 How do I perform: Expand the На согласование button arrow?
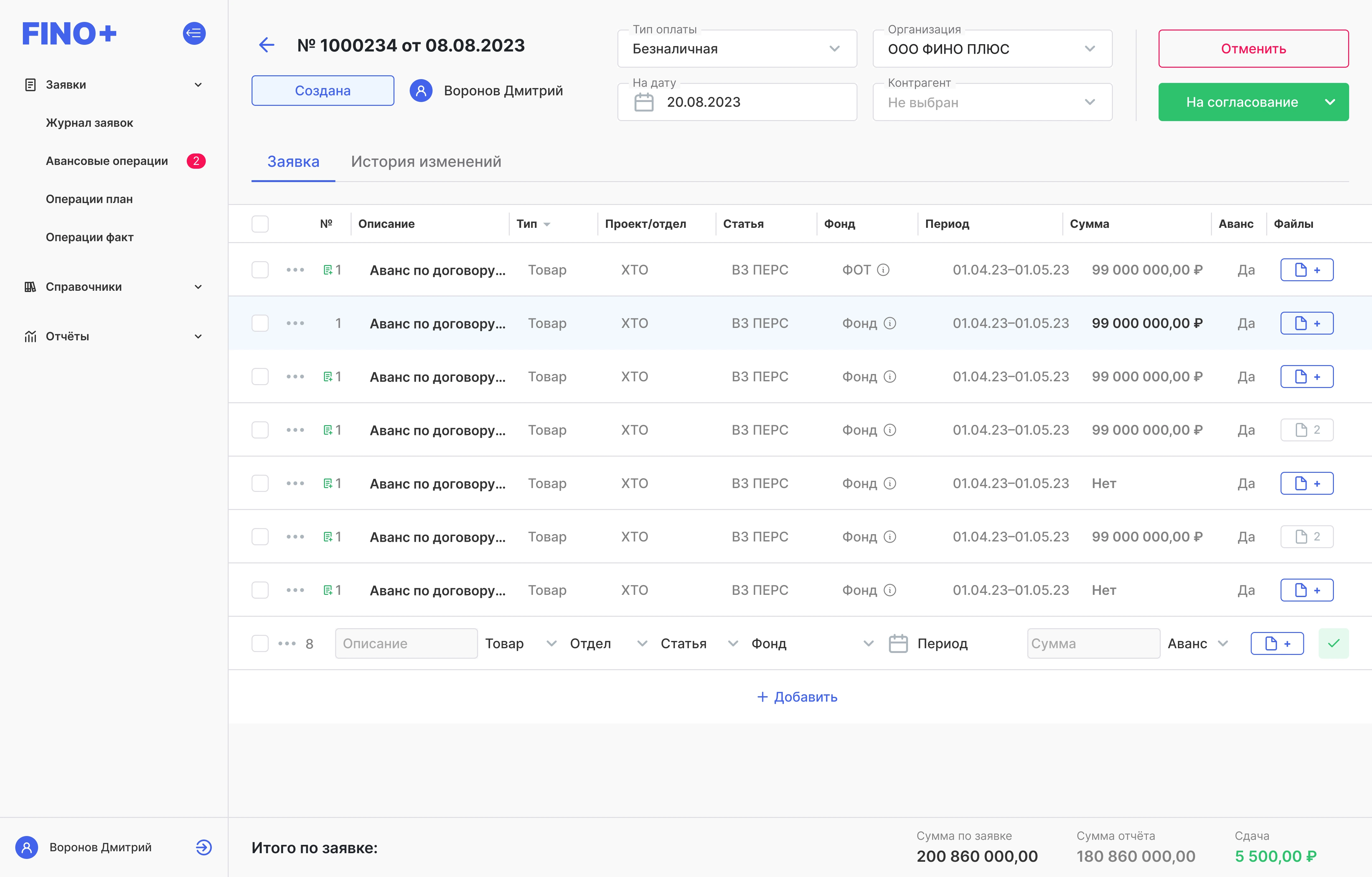[1330, 102]
